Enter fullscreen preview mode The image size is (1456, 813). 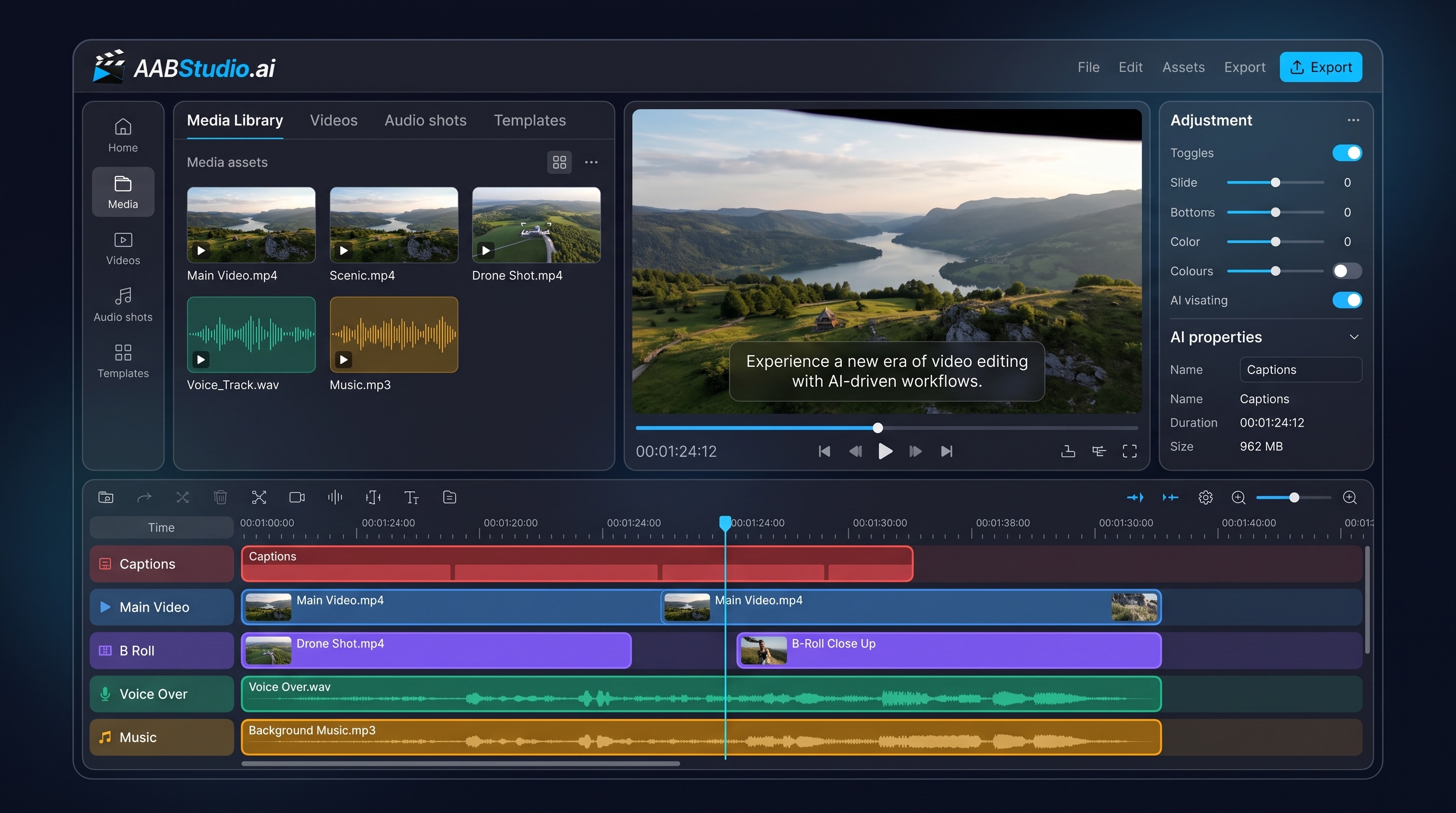(1130, 450)
